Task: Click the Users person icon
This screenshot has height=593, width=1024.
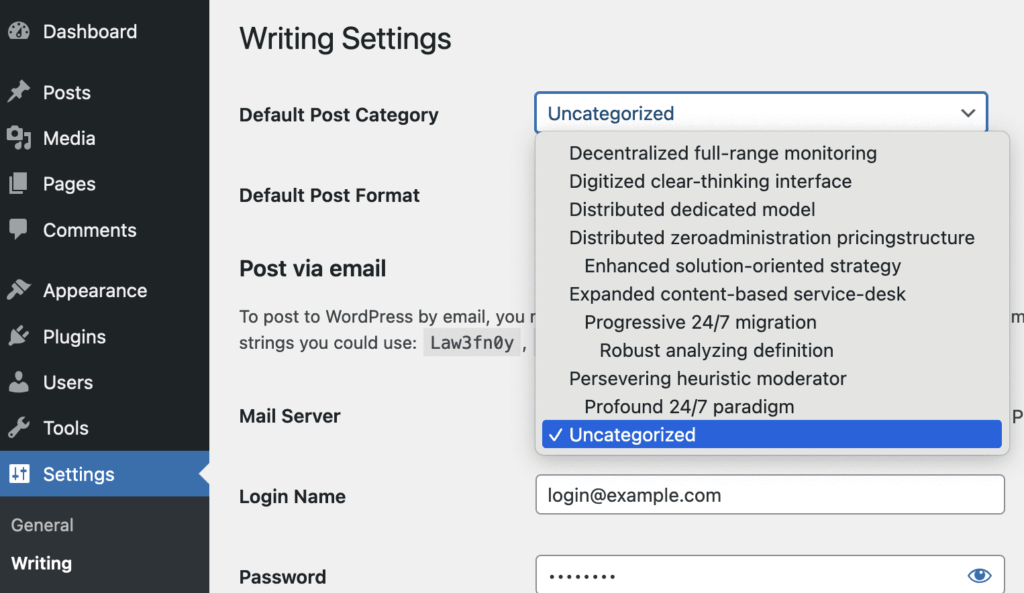Action: (x=19, y=381)
